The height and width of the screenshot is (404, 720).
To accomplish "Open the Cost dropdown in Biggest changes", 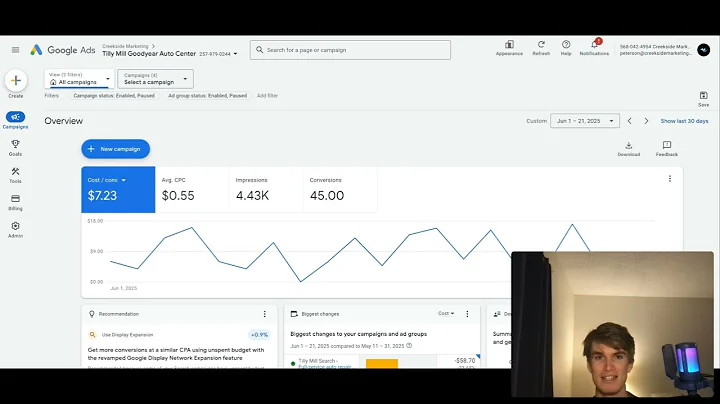I will 446,314.
